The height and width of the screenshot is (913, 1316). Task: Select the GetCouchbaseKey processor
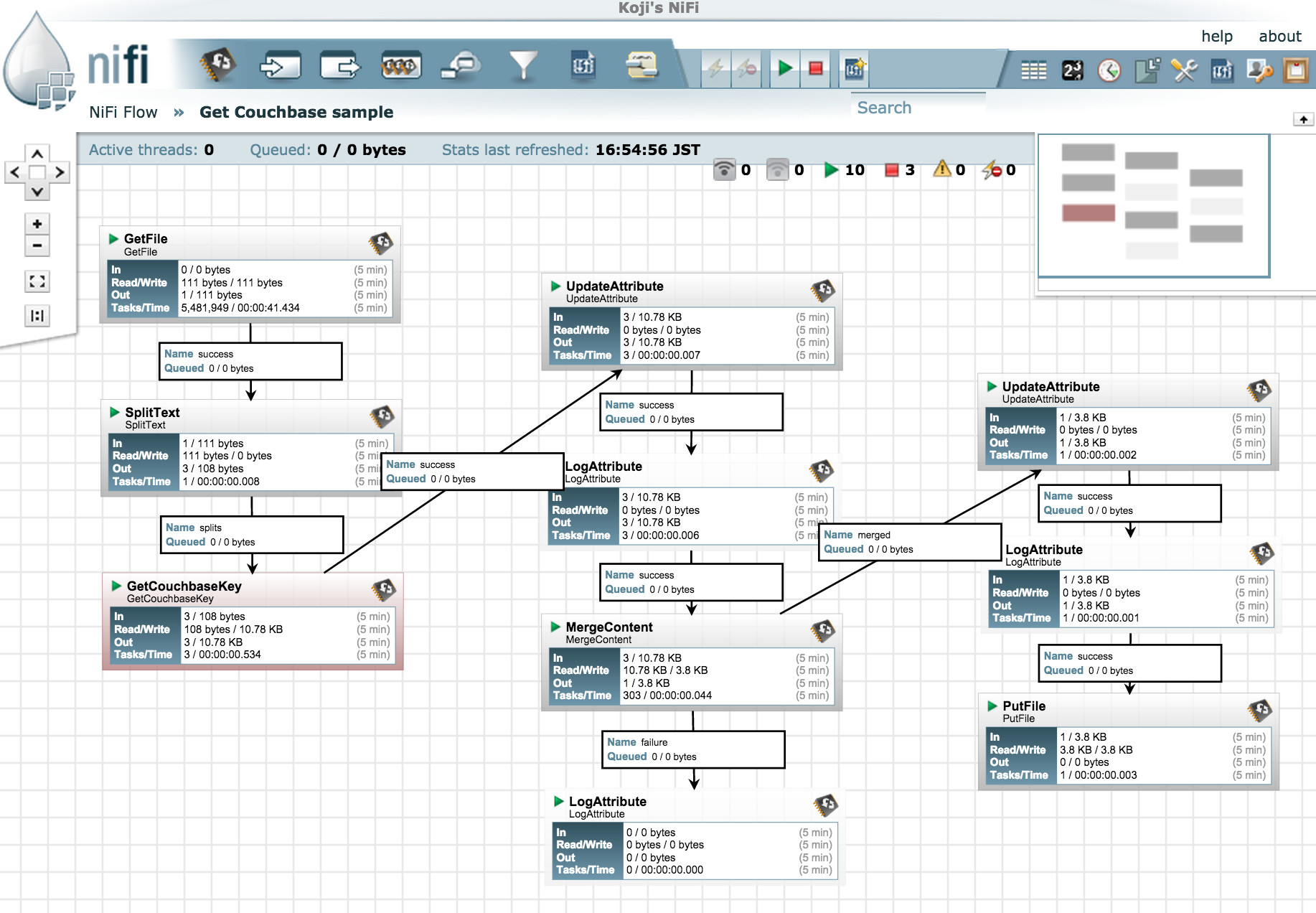(x=253, y=622)
